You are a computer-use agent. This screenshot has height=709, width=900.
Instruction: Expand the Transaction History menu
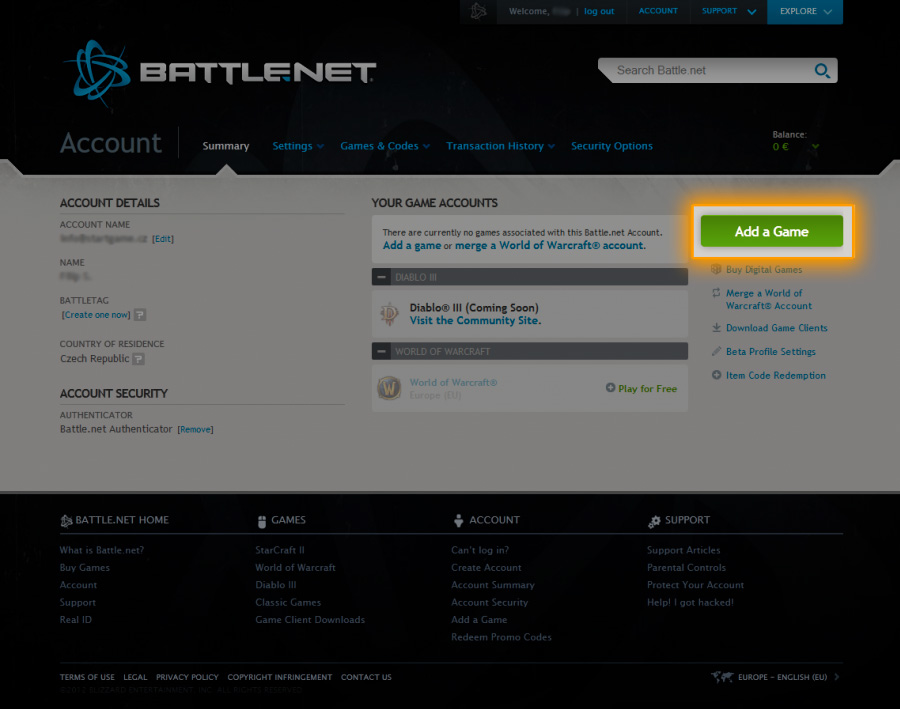[x=501, y=146]
